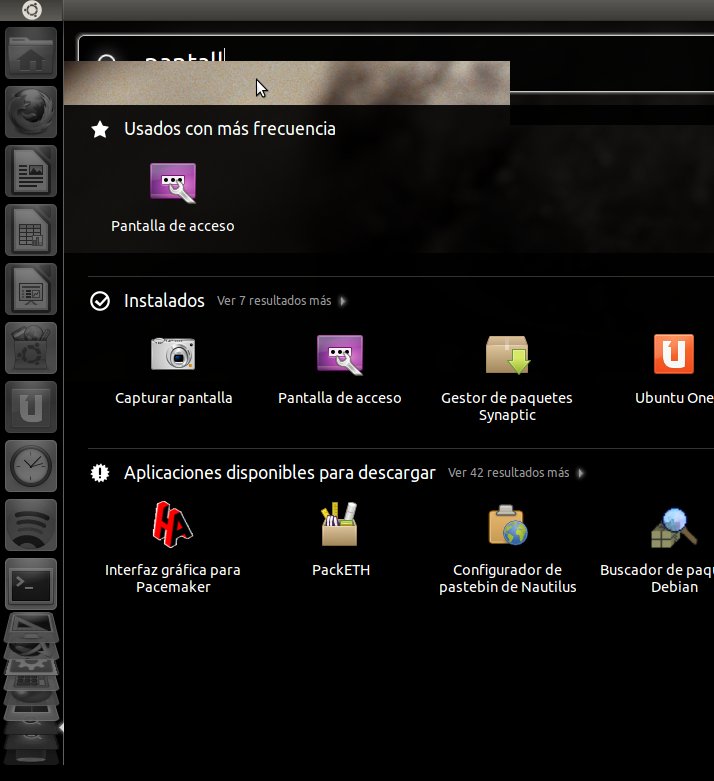Screen dimensions: 714x781
Task: Open Pantalla de acceso under frequently used
Action: pos(173,198)
